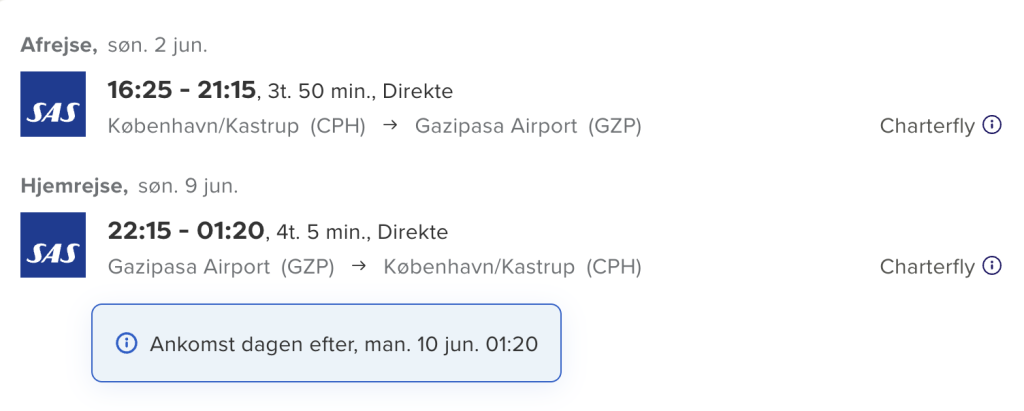
Task: Click the 22:15 - 01:20 return time
Action: click(185, 232)
